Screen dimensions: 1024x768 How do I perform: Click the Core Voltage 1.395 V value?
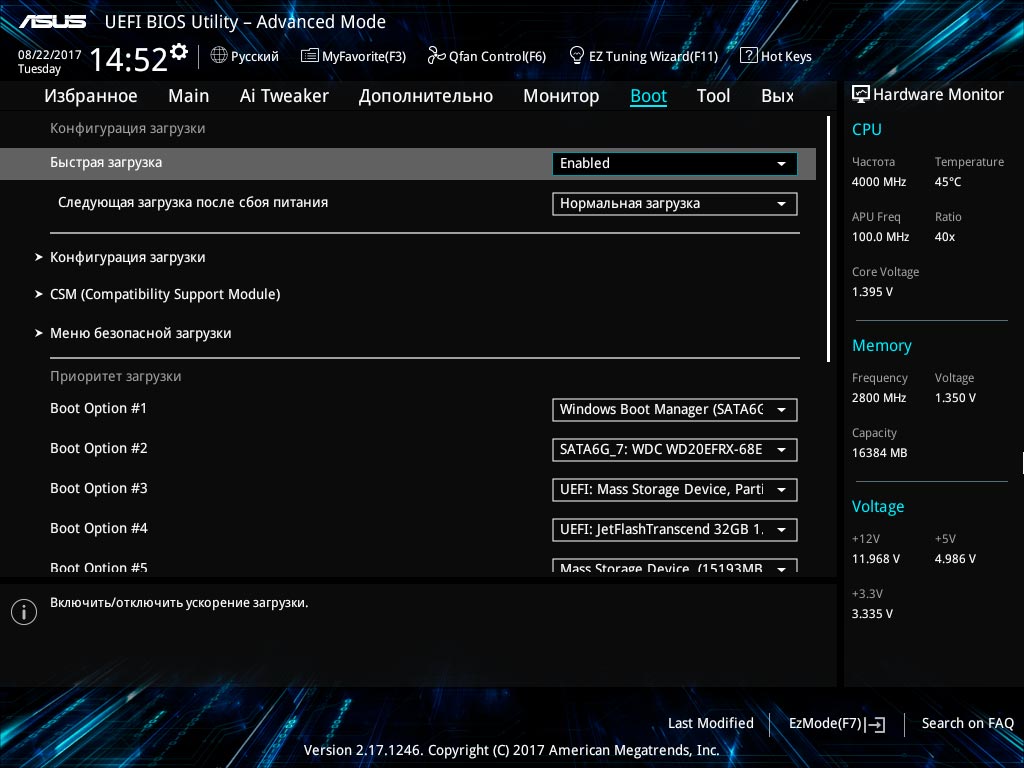tap(872, 292)
